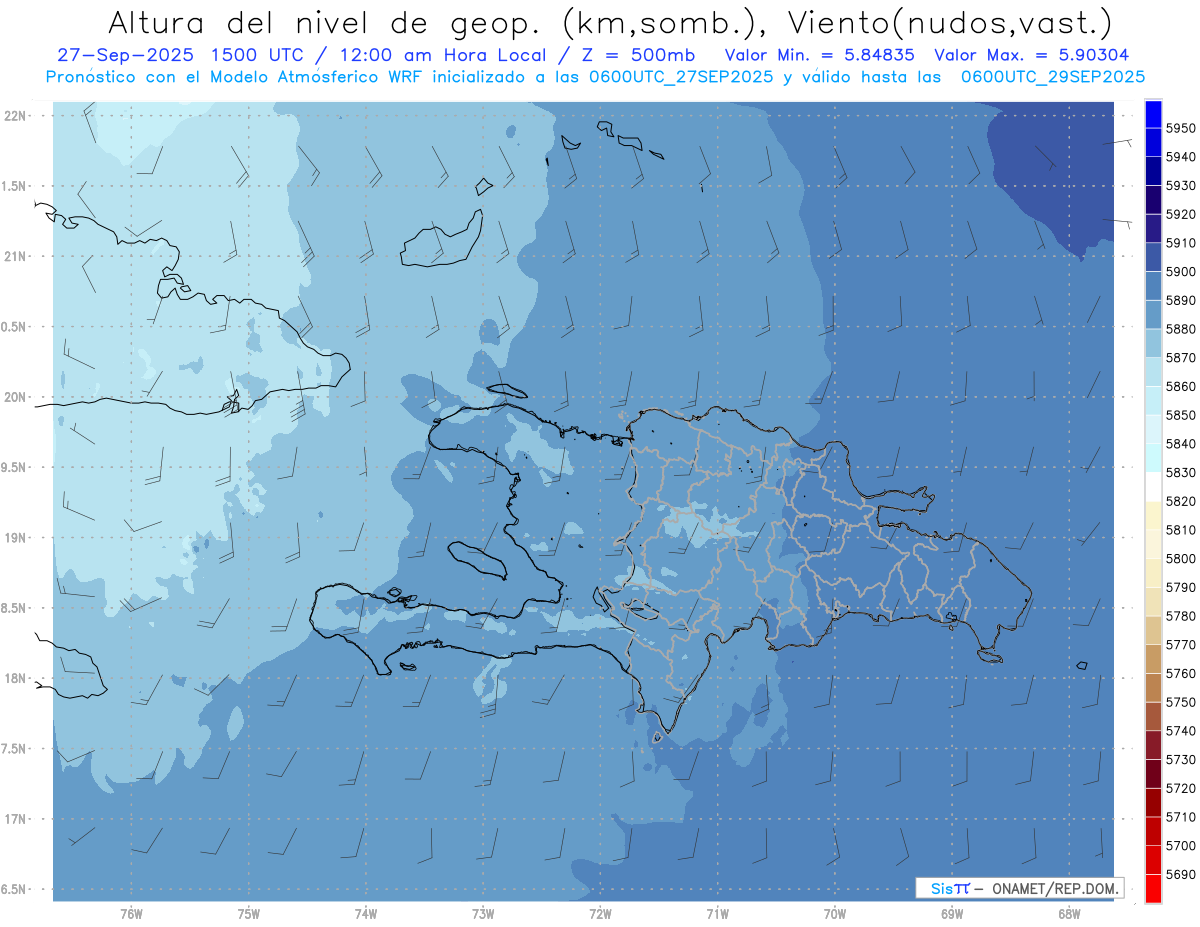1200x927 pixels.
Task: Click the '21N' latitude axis label
Action: pyautogui.click(x=16, y=256)
